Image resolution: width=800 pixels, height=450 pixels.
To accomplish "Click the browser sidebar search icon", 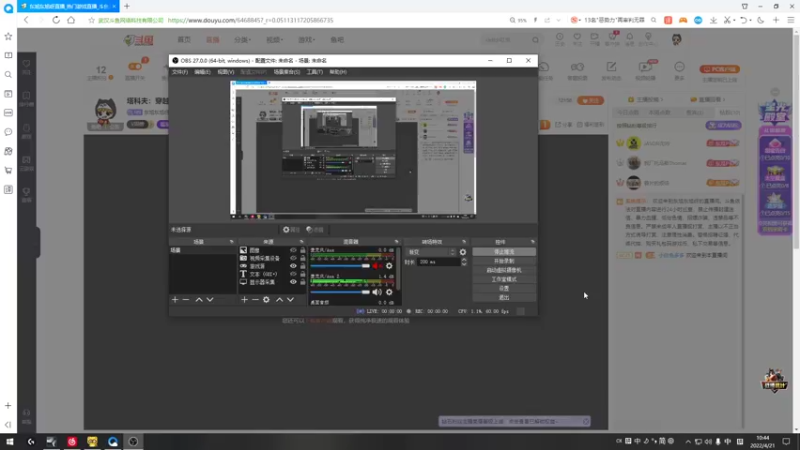I will 8,74.
